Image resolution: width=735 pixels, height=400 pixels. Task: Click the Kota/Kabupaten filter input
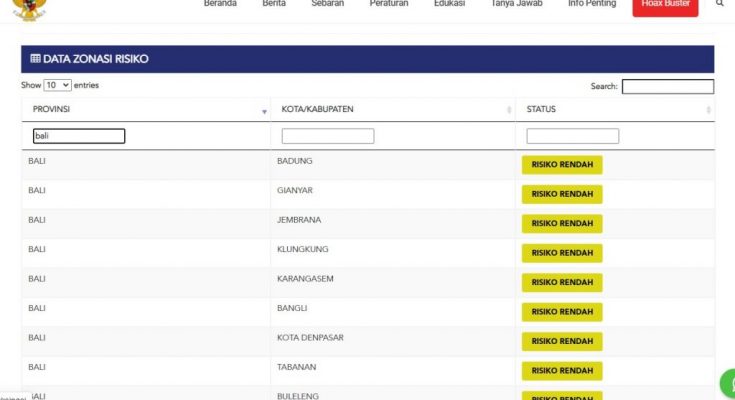[327, 136]
